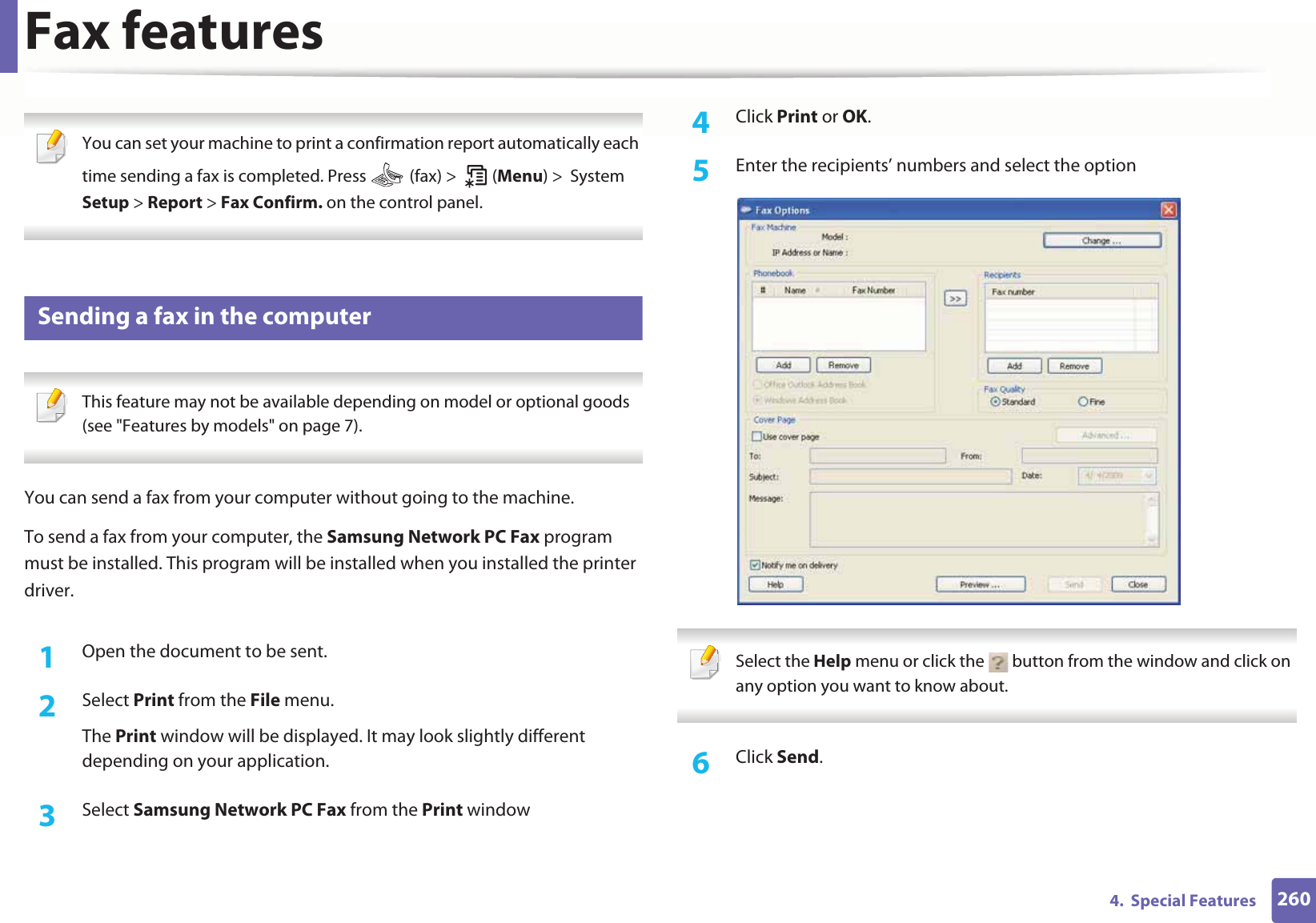
Task: Open the Advanced... cover page settings
Action: tap(1106, 435)
